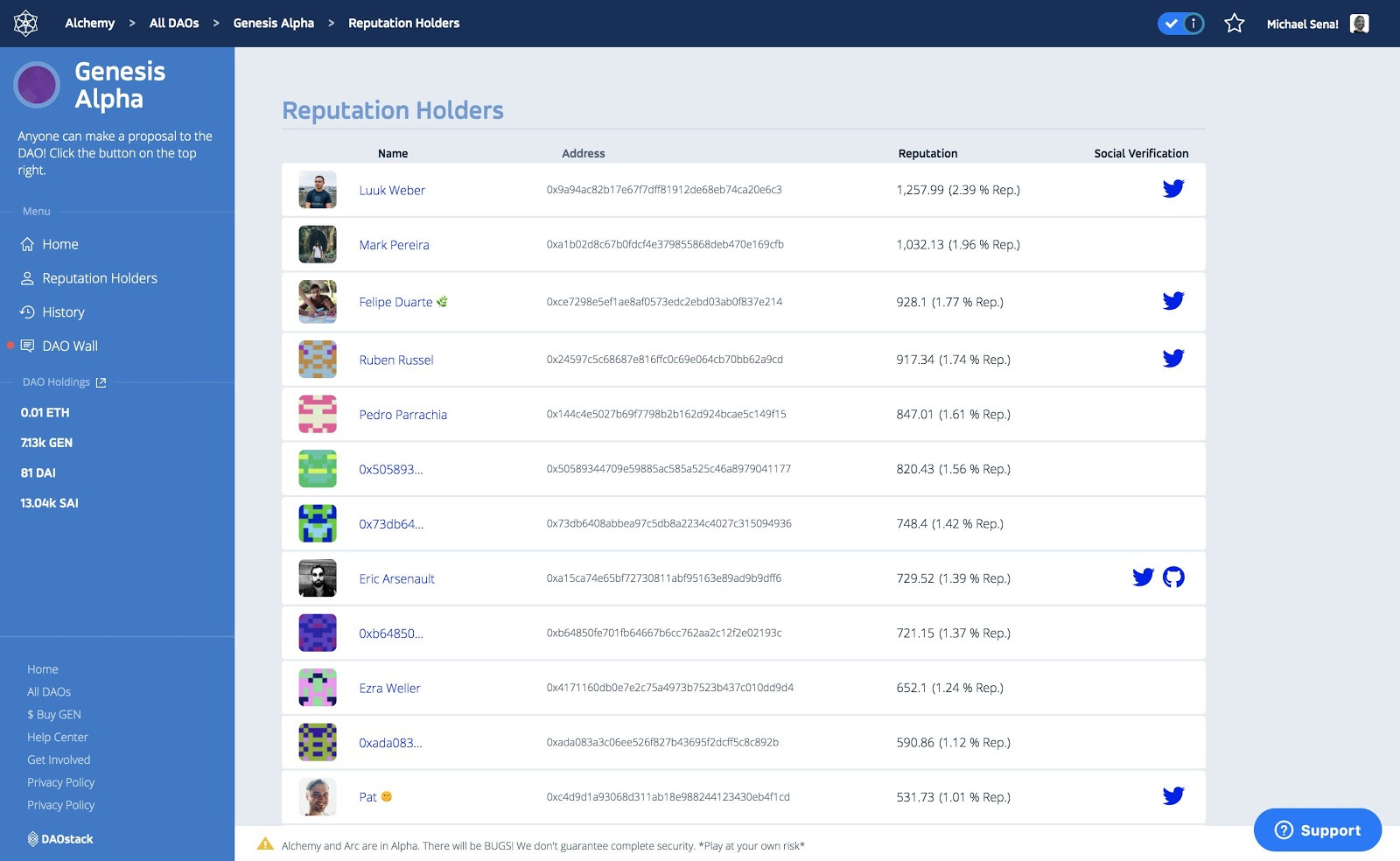Click the Reputation Holders person icon
The width and height of the screenshot is (1400, 861).
pyautogui.click(x=27, y=278)
